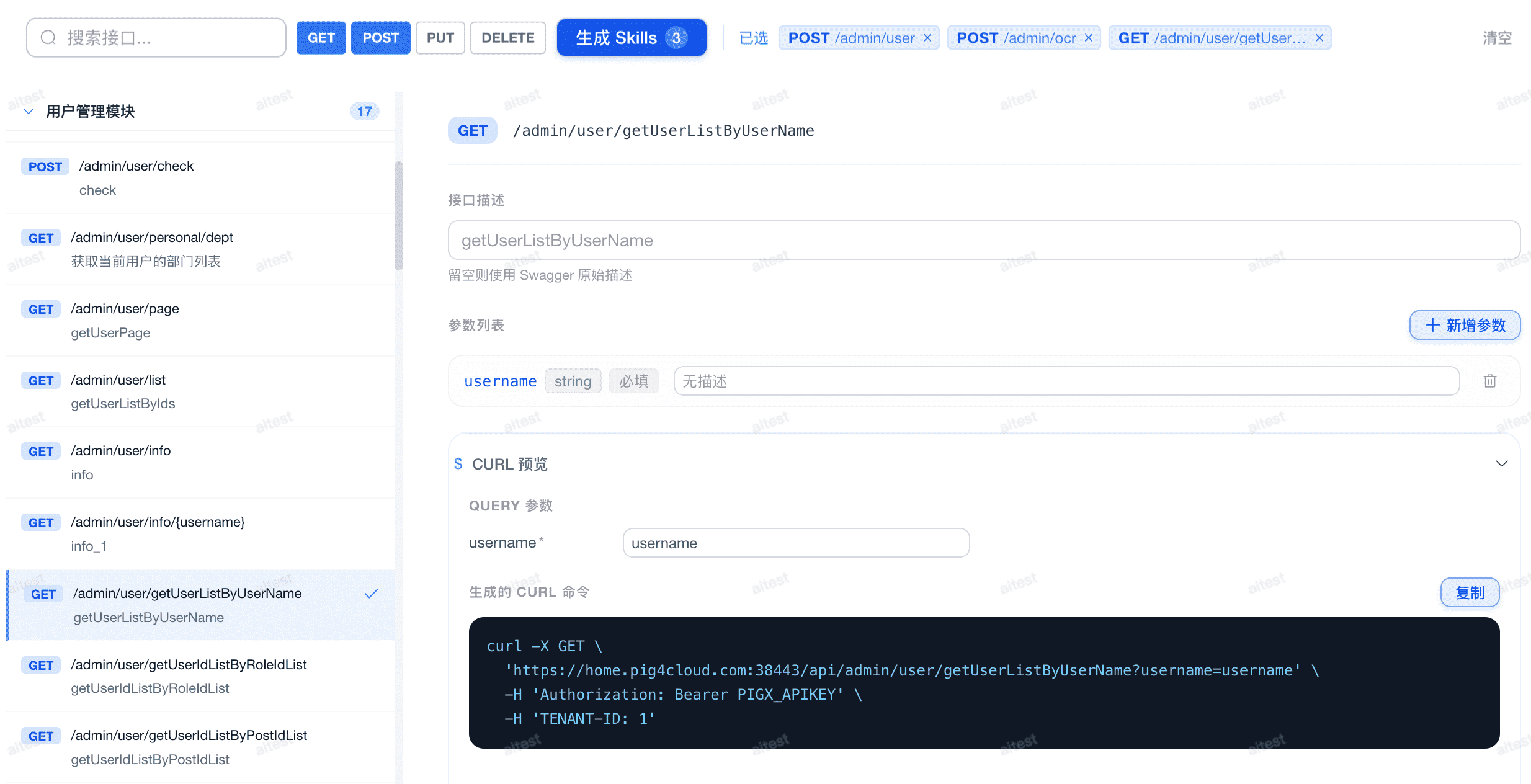
Task: Remove GET /admin/user/getUser... selected chip
Action: tap(1319, 38)
